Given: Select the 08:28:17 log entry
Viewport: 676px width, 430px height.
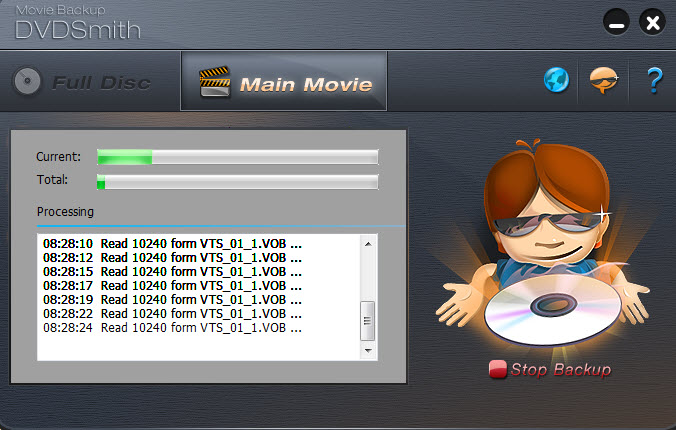Looking at the screenshot, I should pyautogui.click(x=172, y=286).
